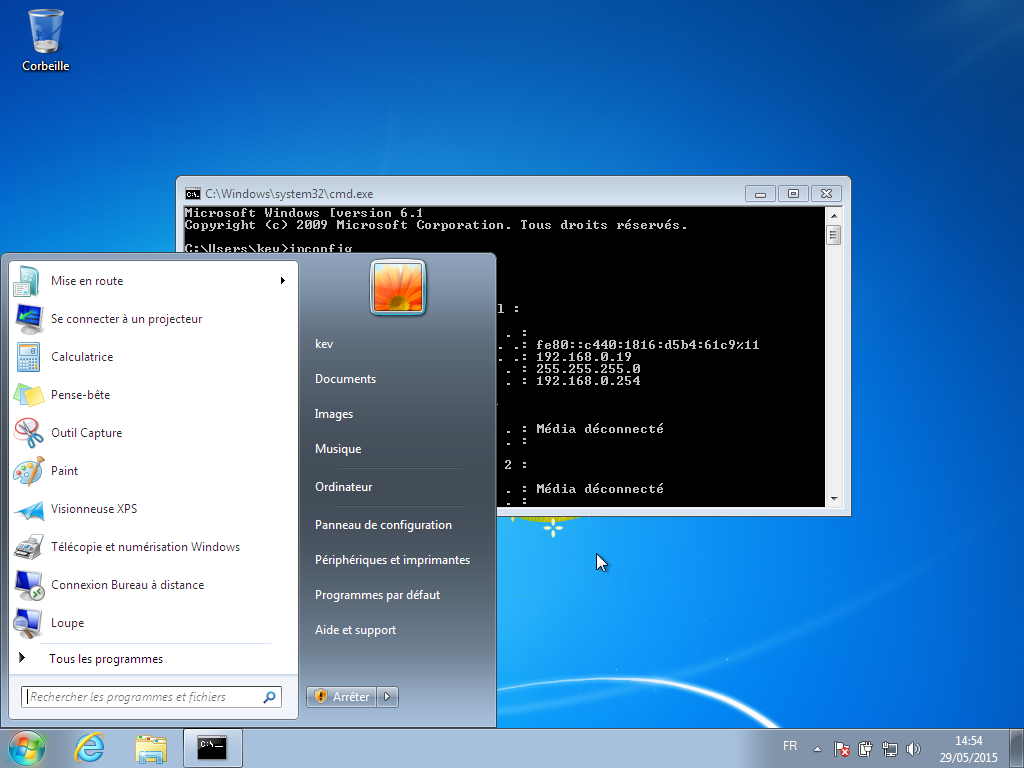Open Programmes par défaut

(377, 596)
